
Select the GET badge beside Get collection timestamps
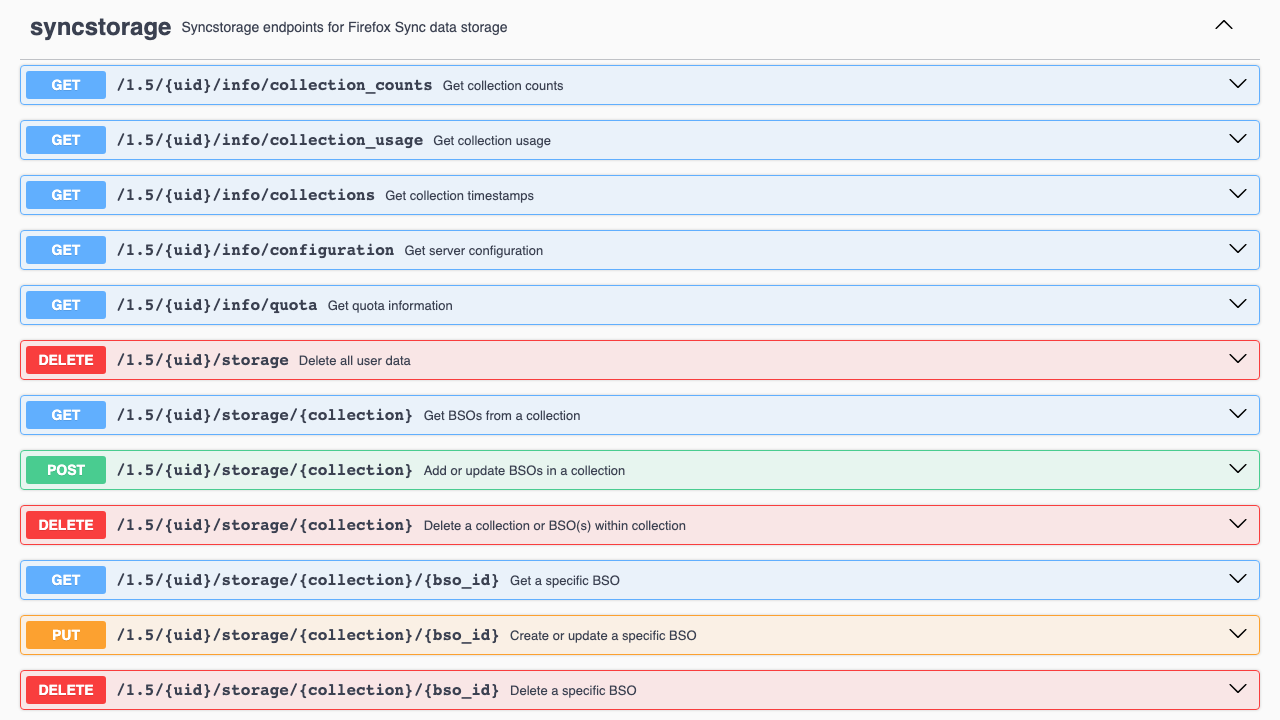(x=66, y=195)
